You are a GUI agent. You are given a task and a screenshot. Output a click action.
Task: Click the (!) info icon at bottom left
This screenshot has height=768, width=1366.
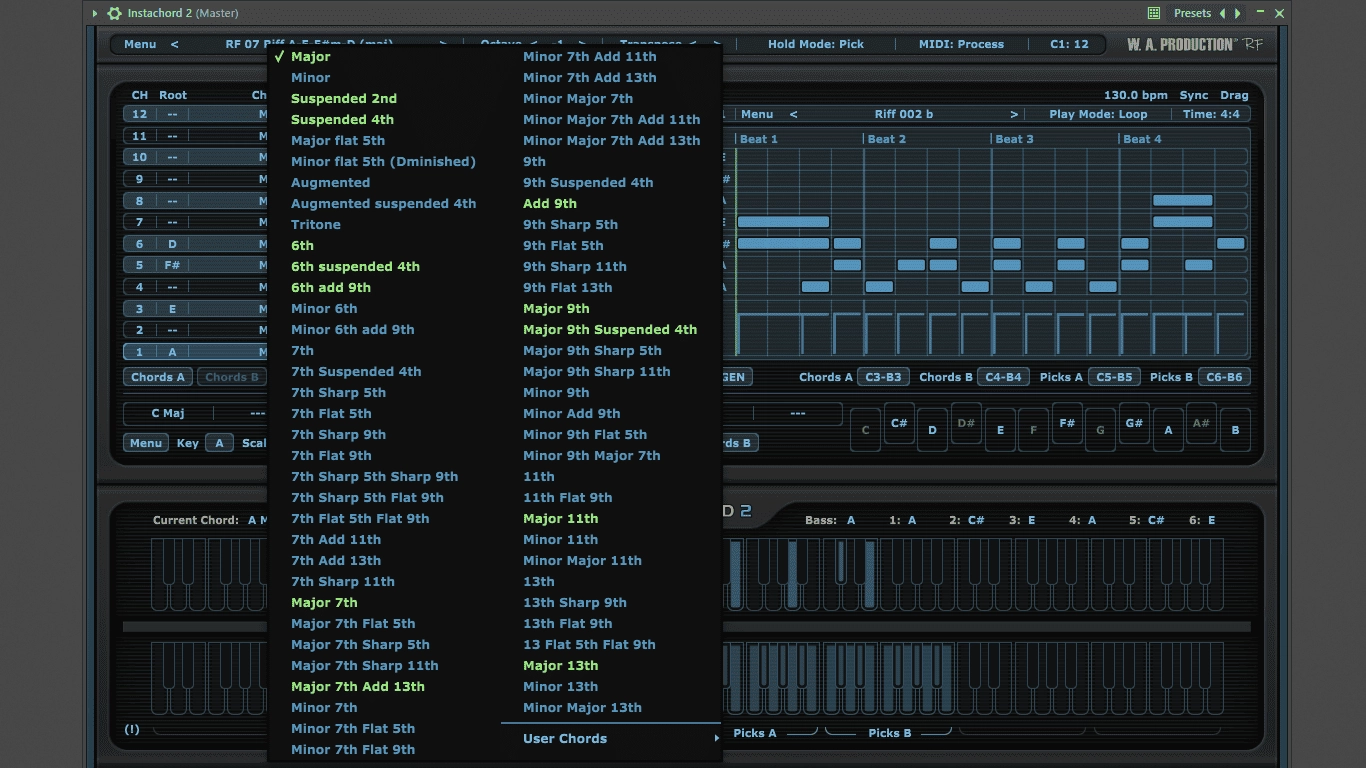pyautogui.click(x=132, y=729)
